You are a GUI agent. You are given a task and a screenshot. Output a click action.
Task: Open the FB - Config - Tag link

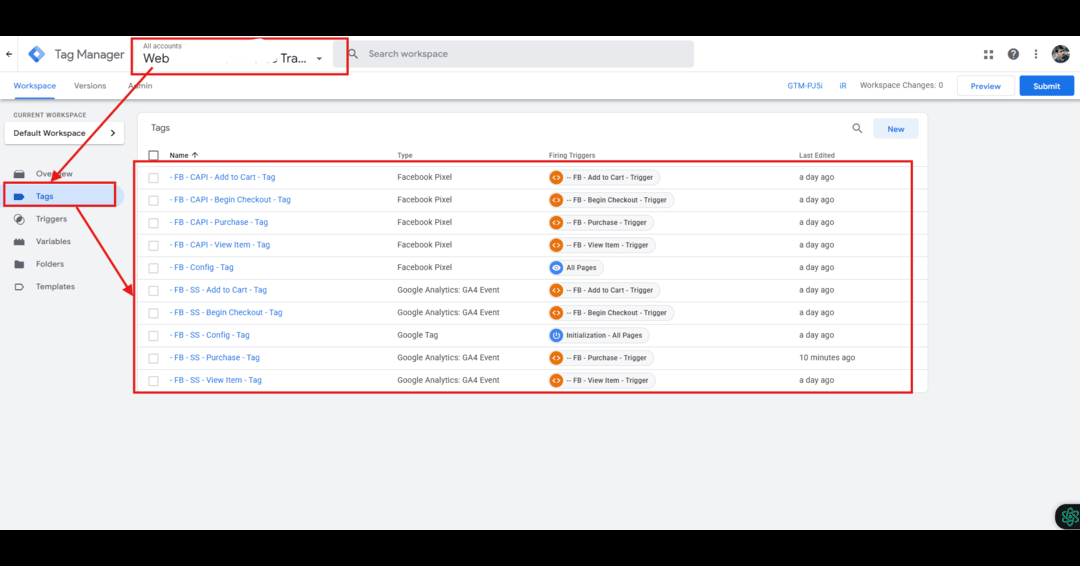tap(202, 267)
